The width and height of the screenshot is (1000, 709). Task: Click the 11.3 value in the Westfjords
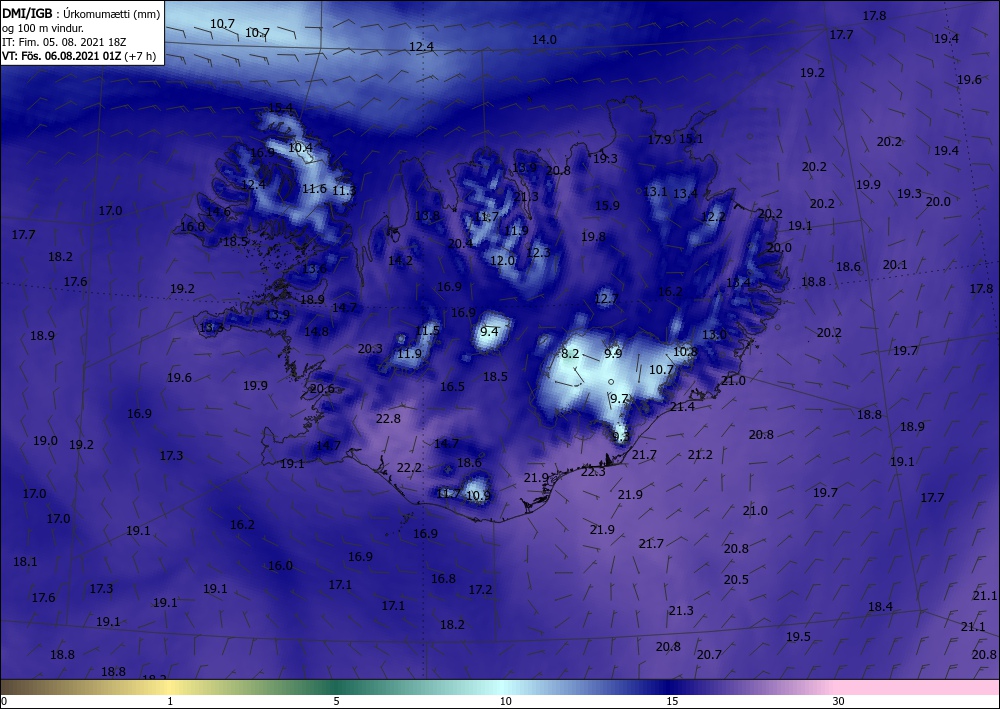coord(344,190)
